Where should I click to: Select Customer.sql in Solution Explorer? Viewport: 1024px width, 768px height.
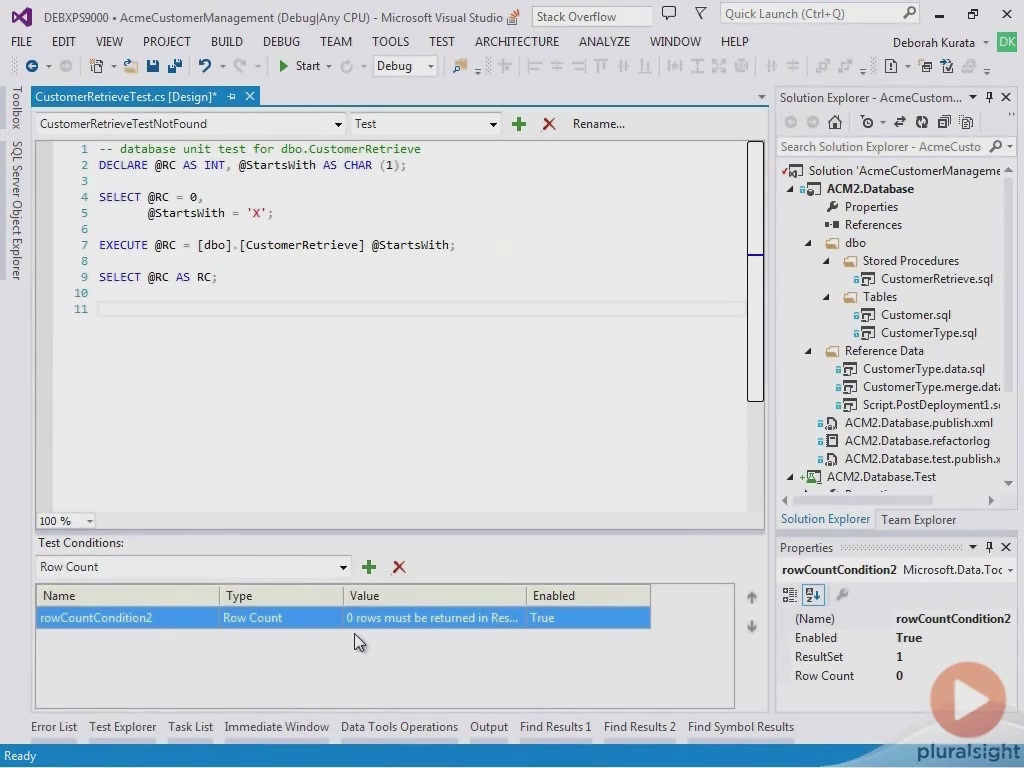coord(916,315)
